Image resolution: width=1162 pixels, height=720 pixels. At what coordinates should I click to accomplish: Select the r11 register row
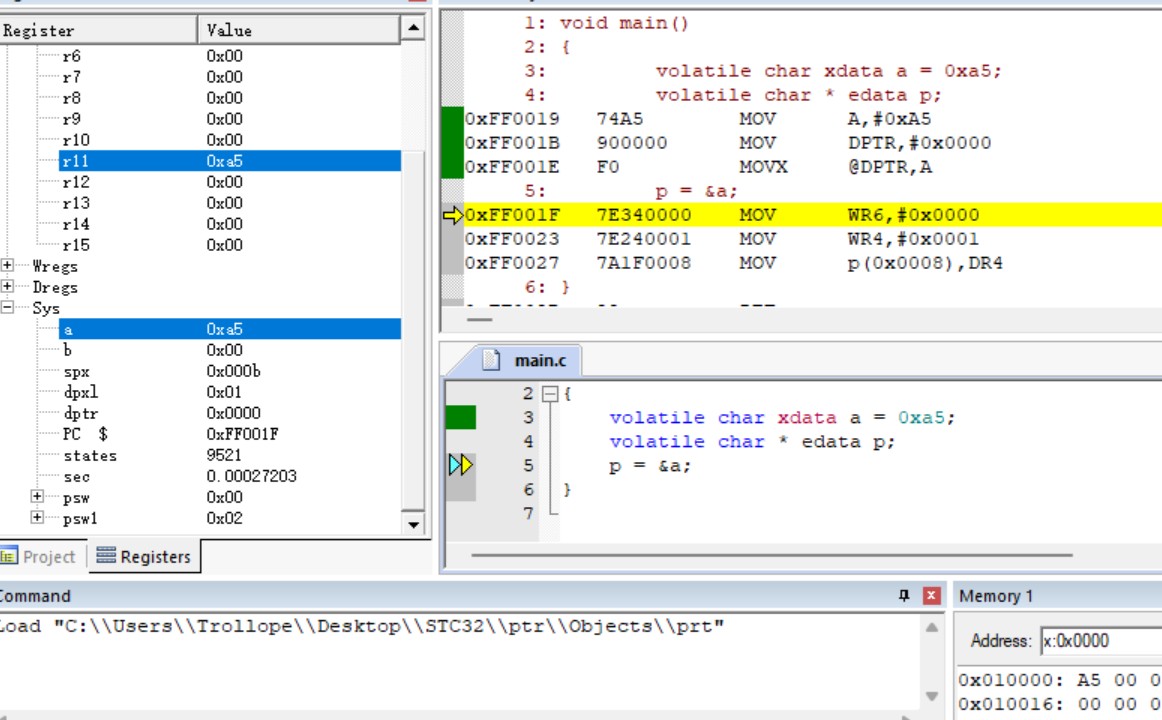(230, 161)
